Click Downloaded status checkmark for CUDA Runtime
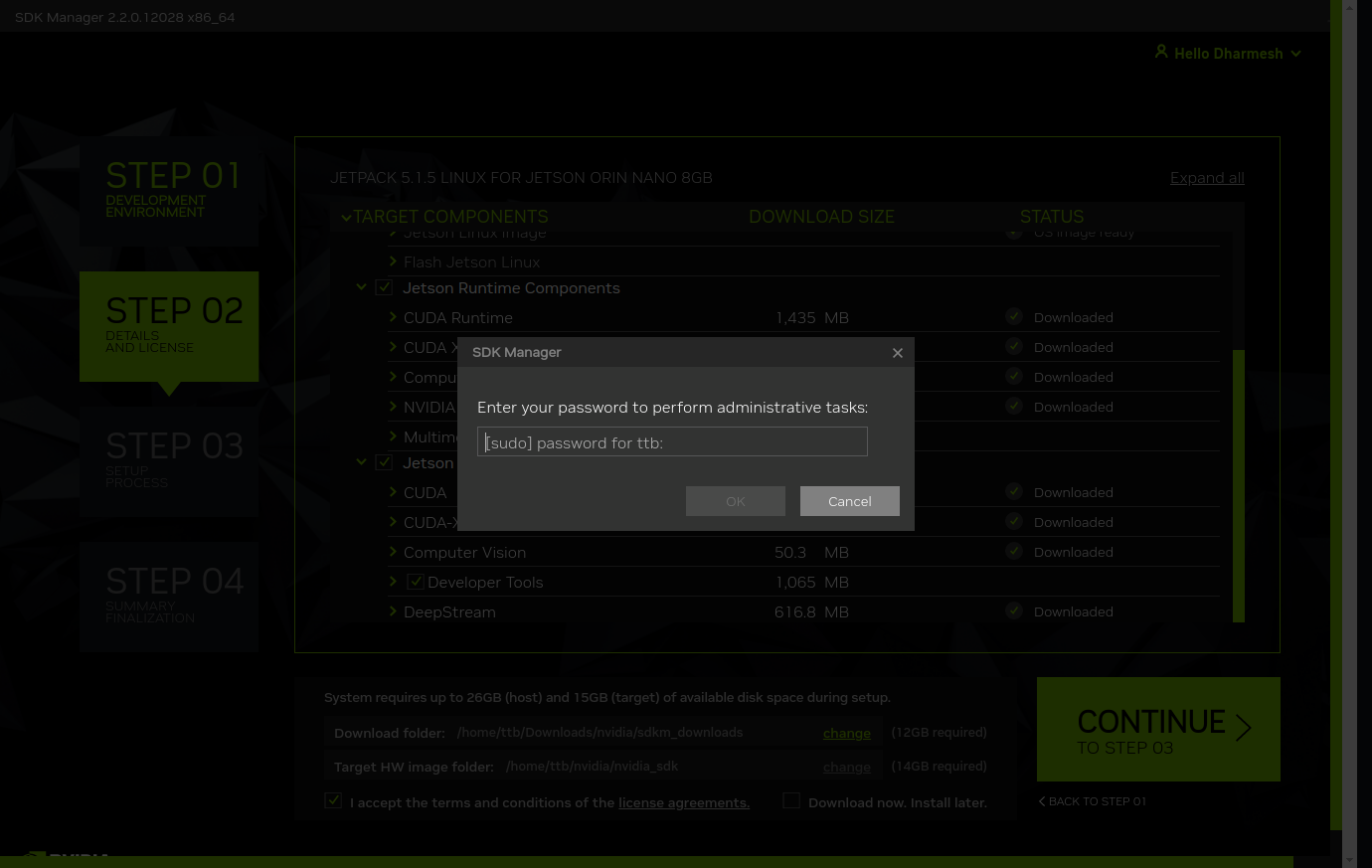 click(x=1013, y=317)
